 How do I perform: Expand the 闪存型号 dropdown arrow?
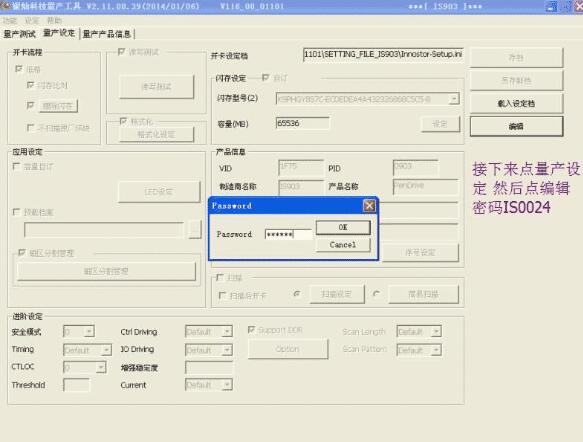click(x=454, y=99)
